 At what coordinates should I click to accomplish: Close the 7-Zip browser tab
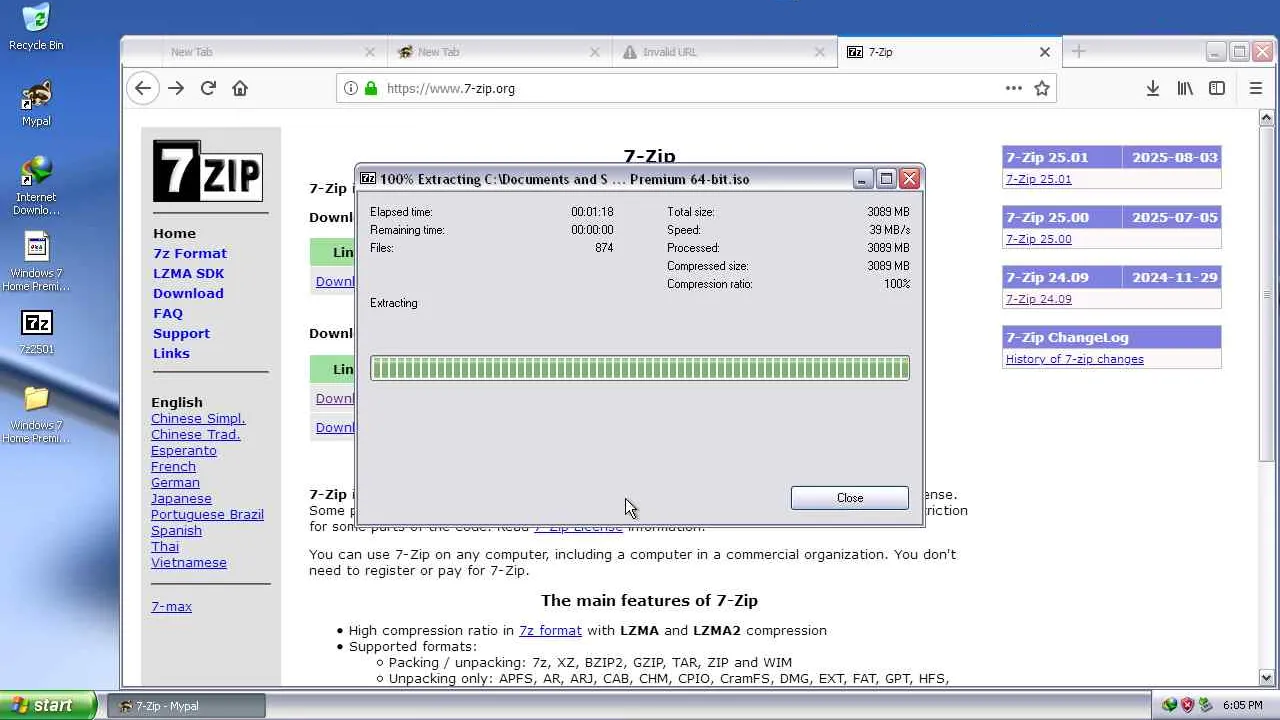(1045, 52)
